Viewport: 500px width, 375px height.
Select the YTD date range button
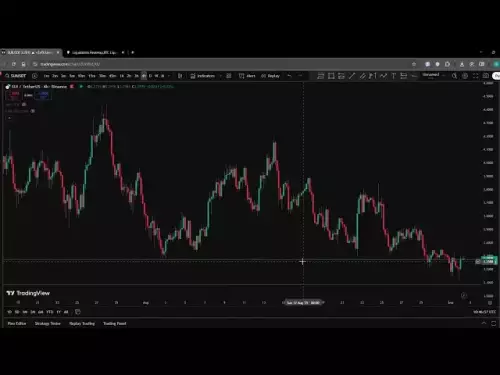click(50, 312)
